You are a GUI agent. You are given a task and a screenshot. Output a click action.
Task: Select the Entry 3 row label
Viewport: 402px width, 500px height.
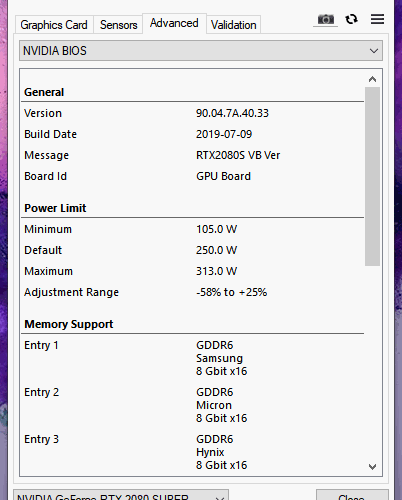click(41, 439)
